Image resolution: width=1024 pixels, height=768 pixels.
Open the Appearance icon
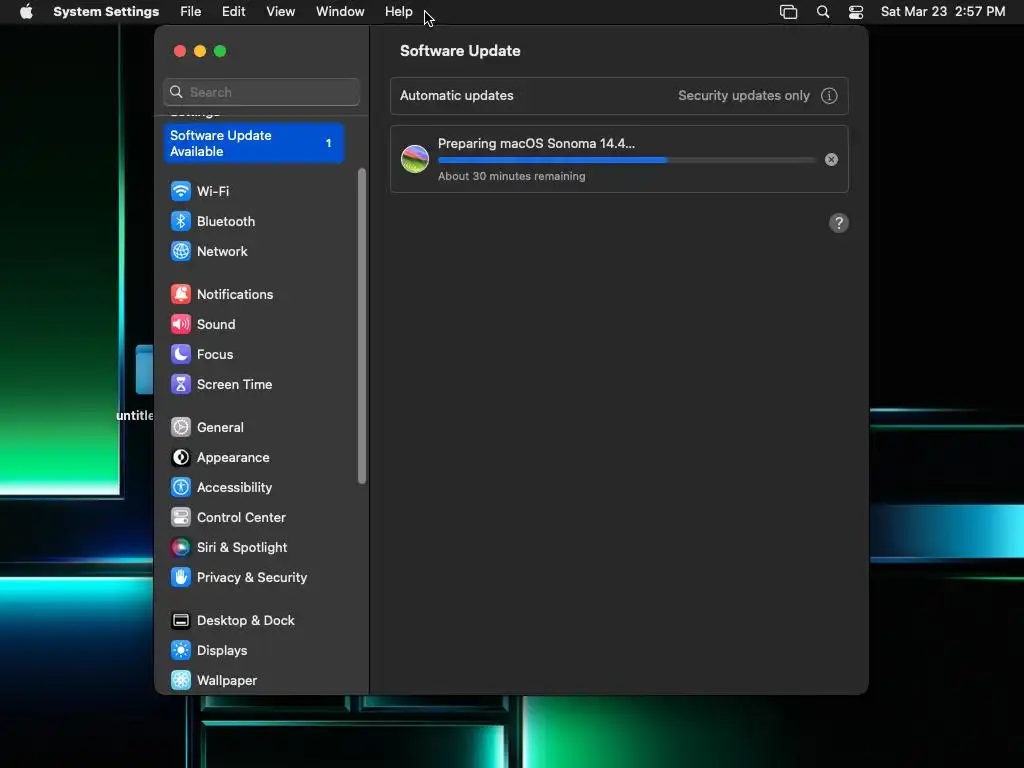click(x=181, y=458)
